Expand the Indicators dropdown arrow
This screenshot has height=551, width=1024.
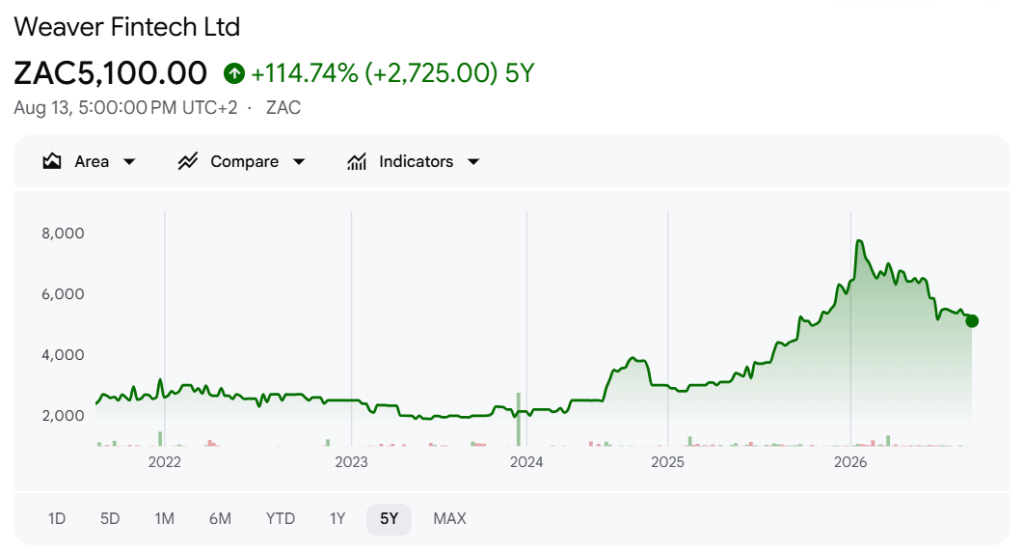[x=473, y=162]
